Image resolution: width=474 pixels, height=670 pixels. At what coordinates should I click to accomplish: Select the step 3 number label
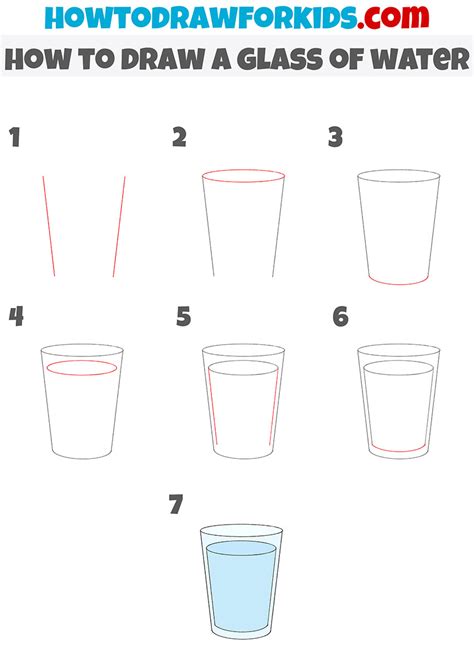[x=336, y=137]
